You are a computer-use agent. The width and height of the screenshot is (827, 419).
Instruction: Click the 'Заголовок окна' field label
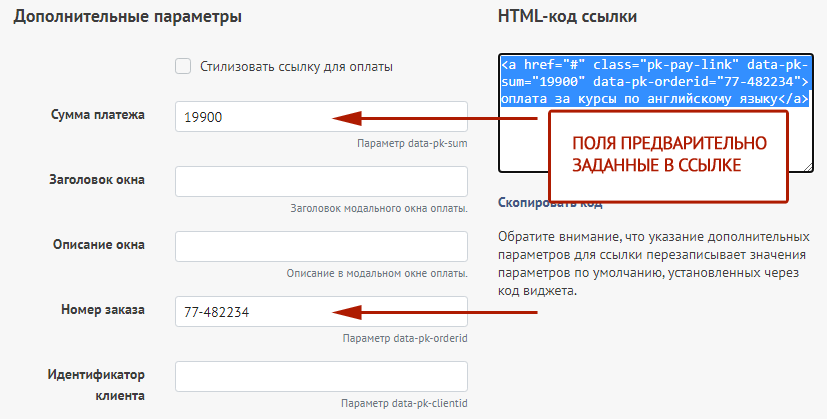tap(96, 180)
